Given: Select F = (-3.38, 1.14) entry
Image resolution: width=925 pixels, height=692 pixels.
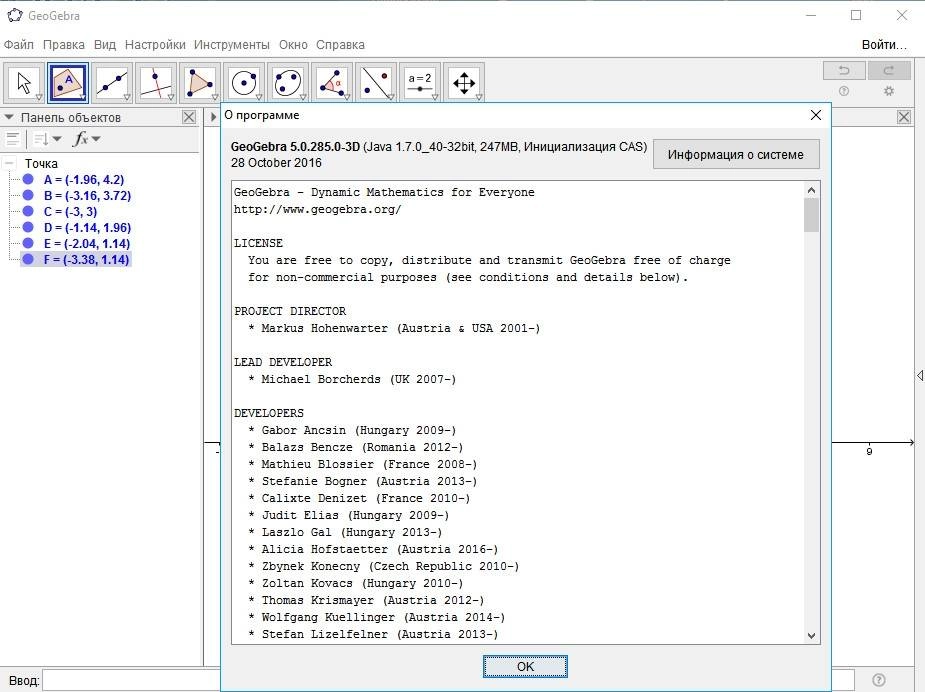Looking at the screenshot, I should point(86,259).
